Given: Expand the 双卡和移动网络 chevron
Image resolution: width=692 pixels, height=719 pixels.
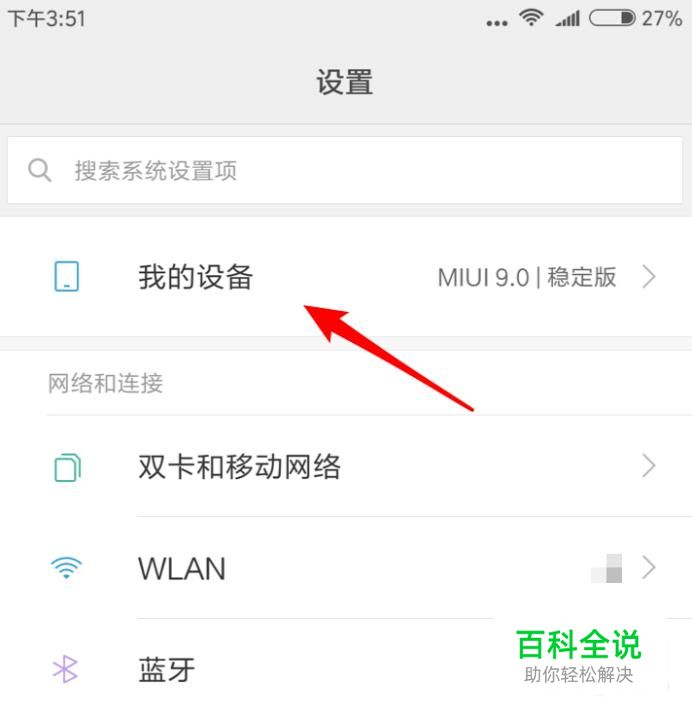Looking at the screenshot, I should [648, 466].
